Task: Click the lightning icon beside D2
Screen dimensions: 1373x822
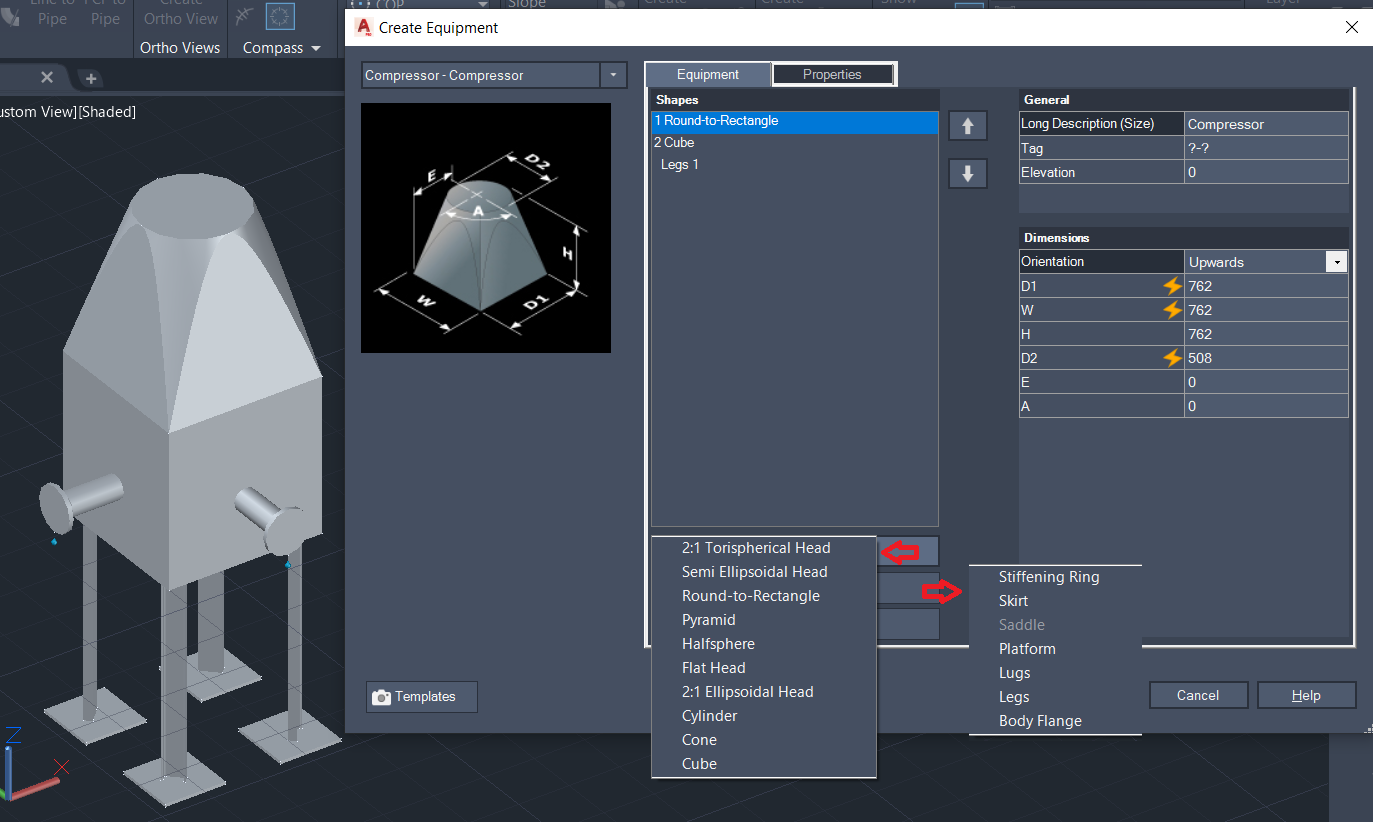Action: (x=1172, y=358)
